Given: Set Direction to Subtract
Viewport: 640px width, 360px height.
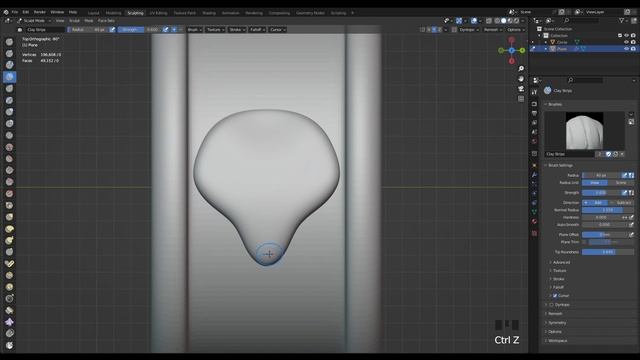Looking at the screenshot, I should 621,202.
